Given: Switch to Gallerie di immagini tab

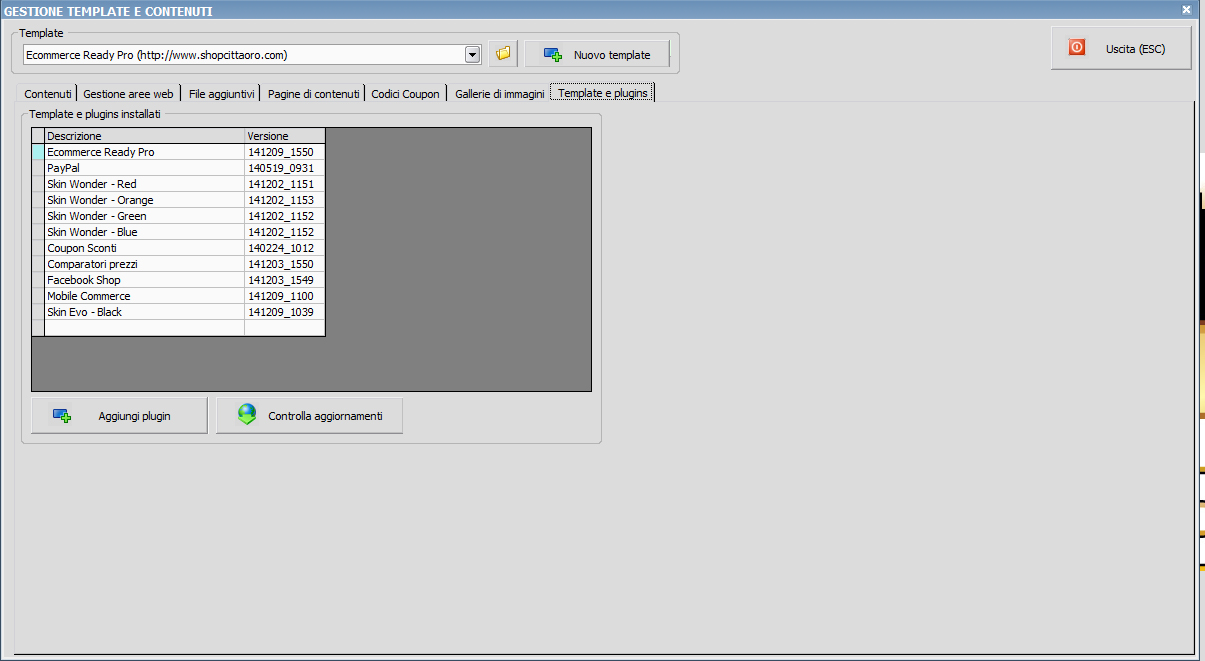Looking at the screenshot, I should point(500,94).
